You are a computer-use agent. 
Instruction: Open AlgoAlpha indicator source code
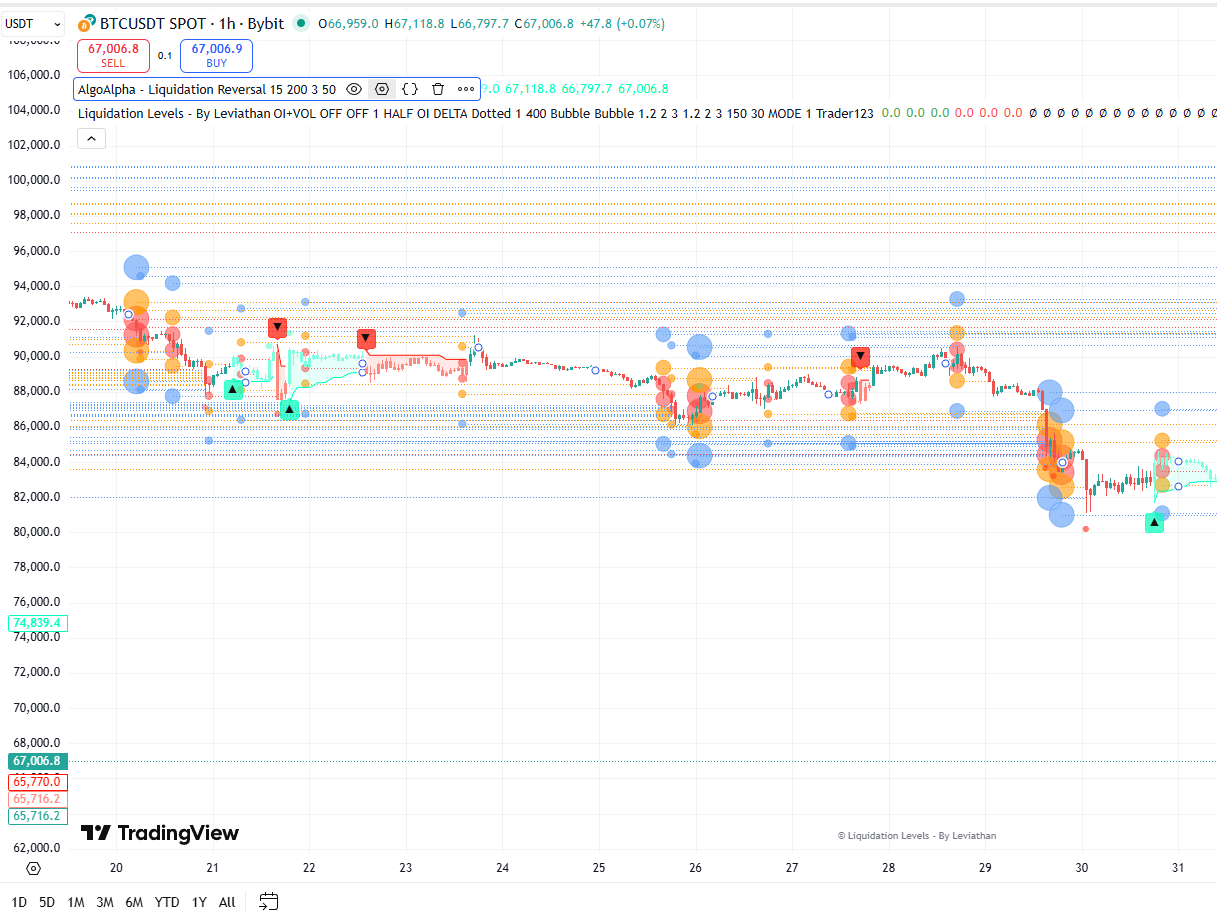click(410, 89)
